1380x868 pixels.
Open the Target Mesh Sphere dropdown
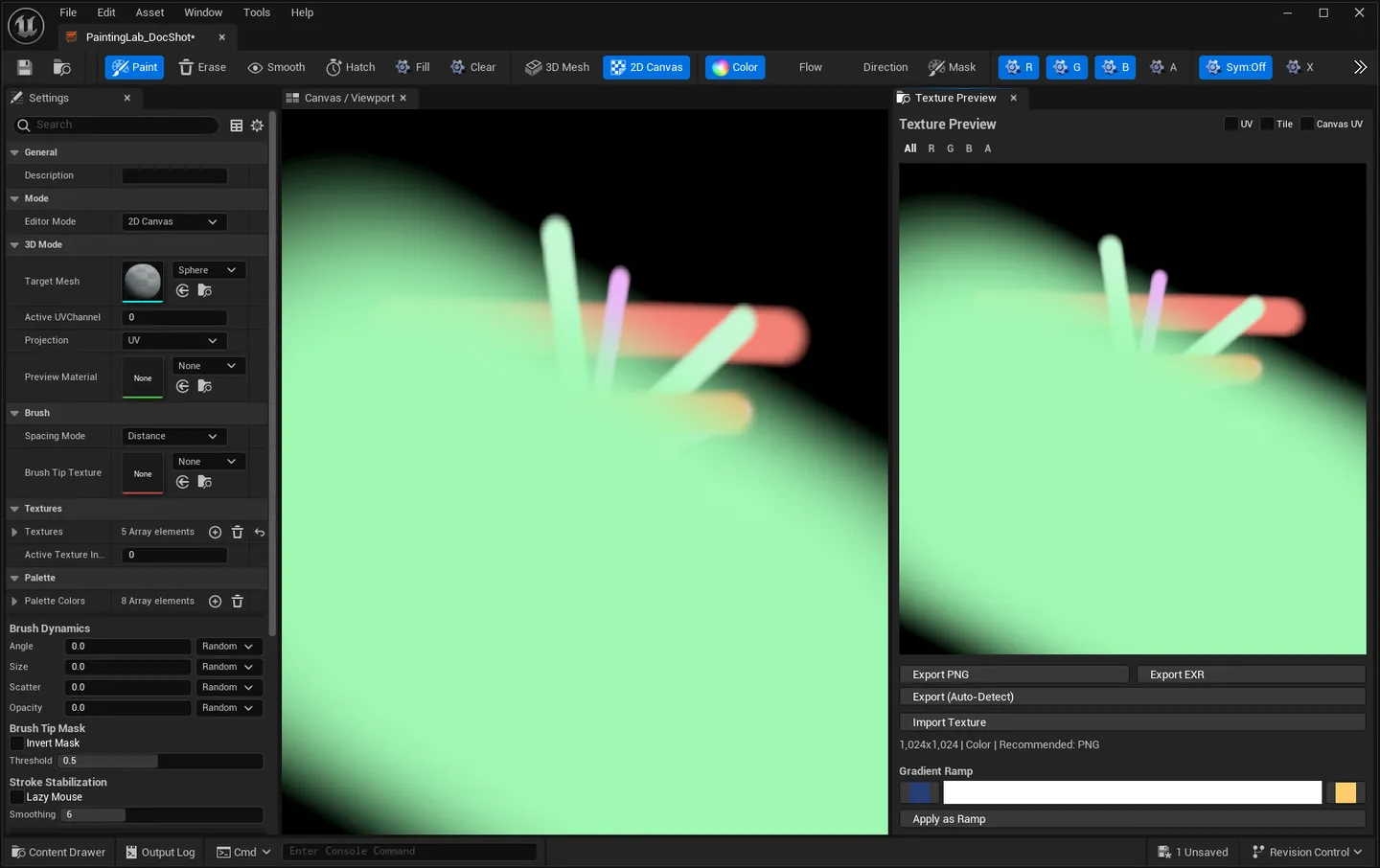pos(208,270)
